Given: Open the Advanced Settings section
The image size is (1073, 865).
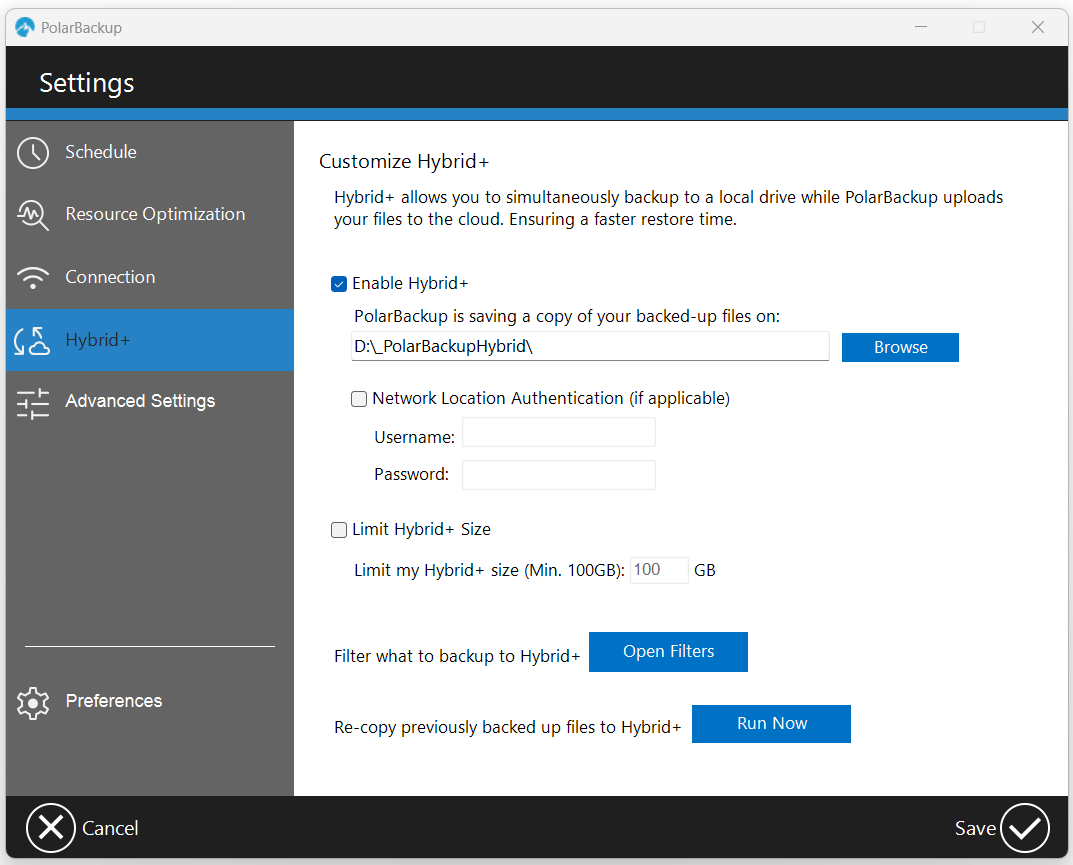Looking at the screenshot, I should [140, 402].
